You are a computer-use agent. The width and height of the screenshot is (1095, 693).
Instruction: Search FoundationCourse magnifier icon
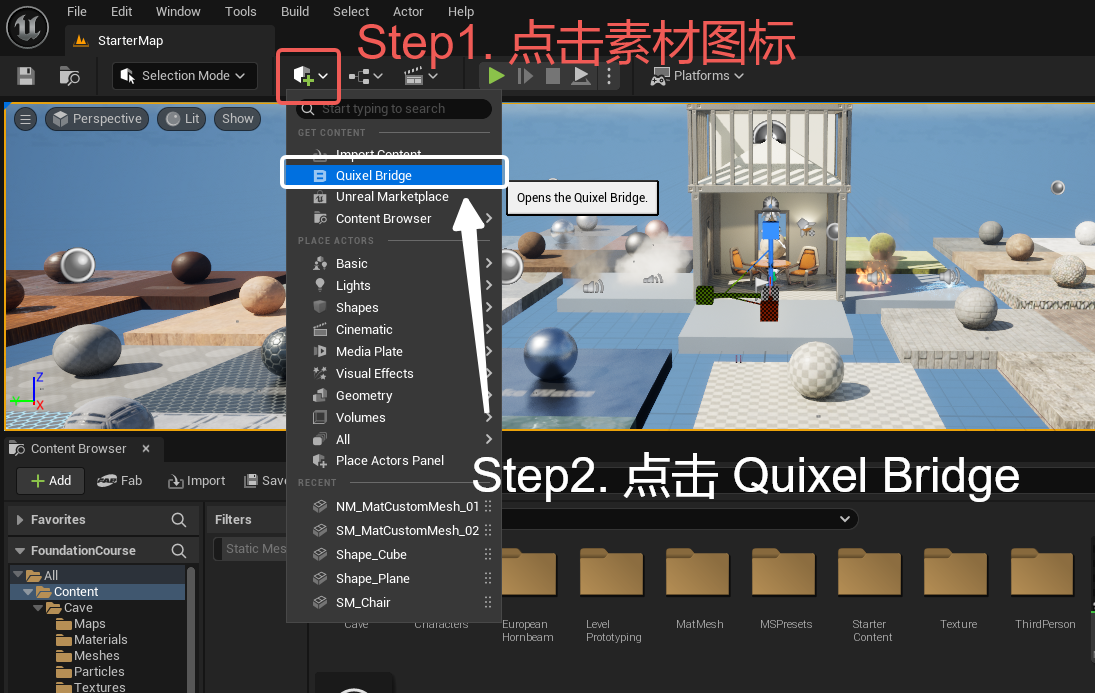point(179,550)
